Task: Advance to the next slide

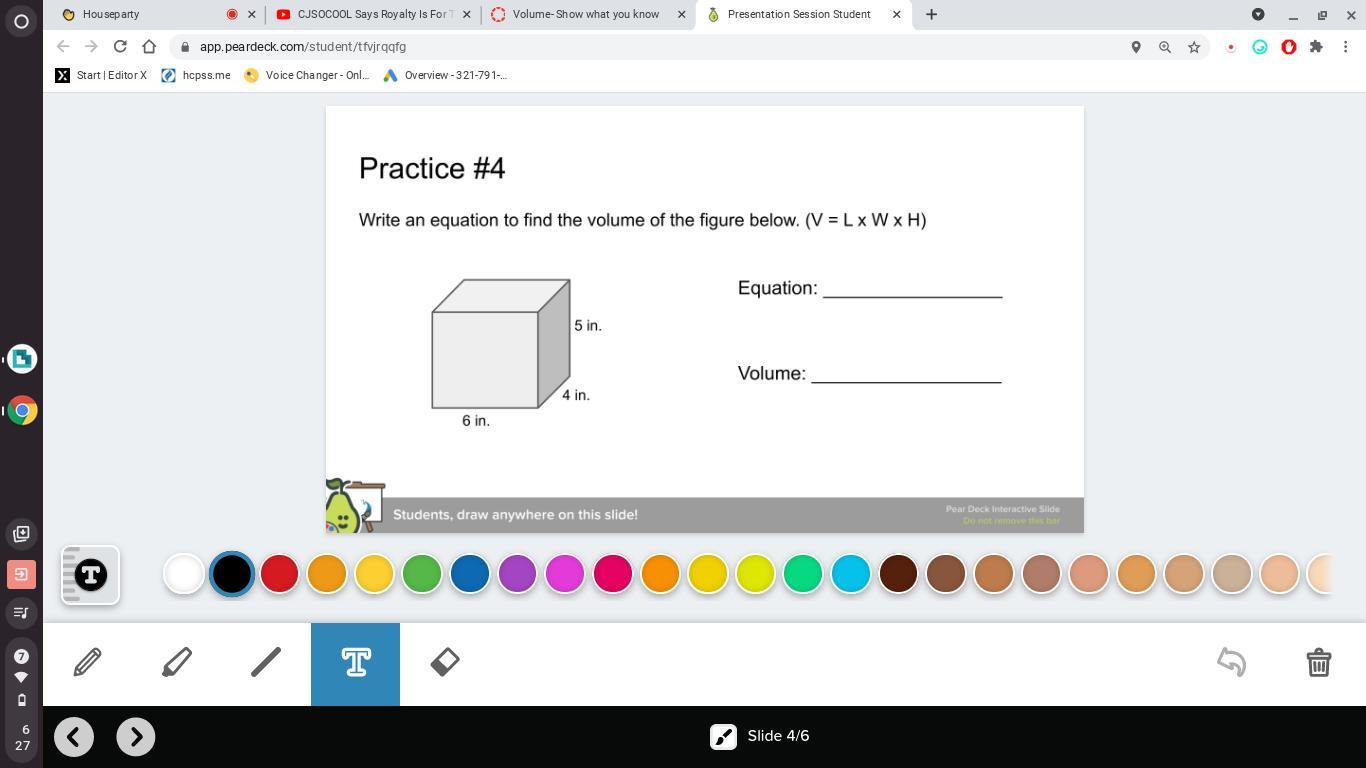Action: point(136,737)
